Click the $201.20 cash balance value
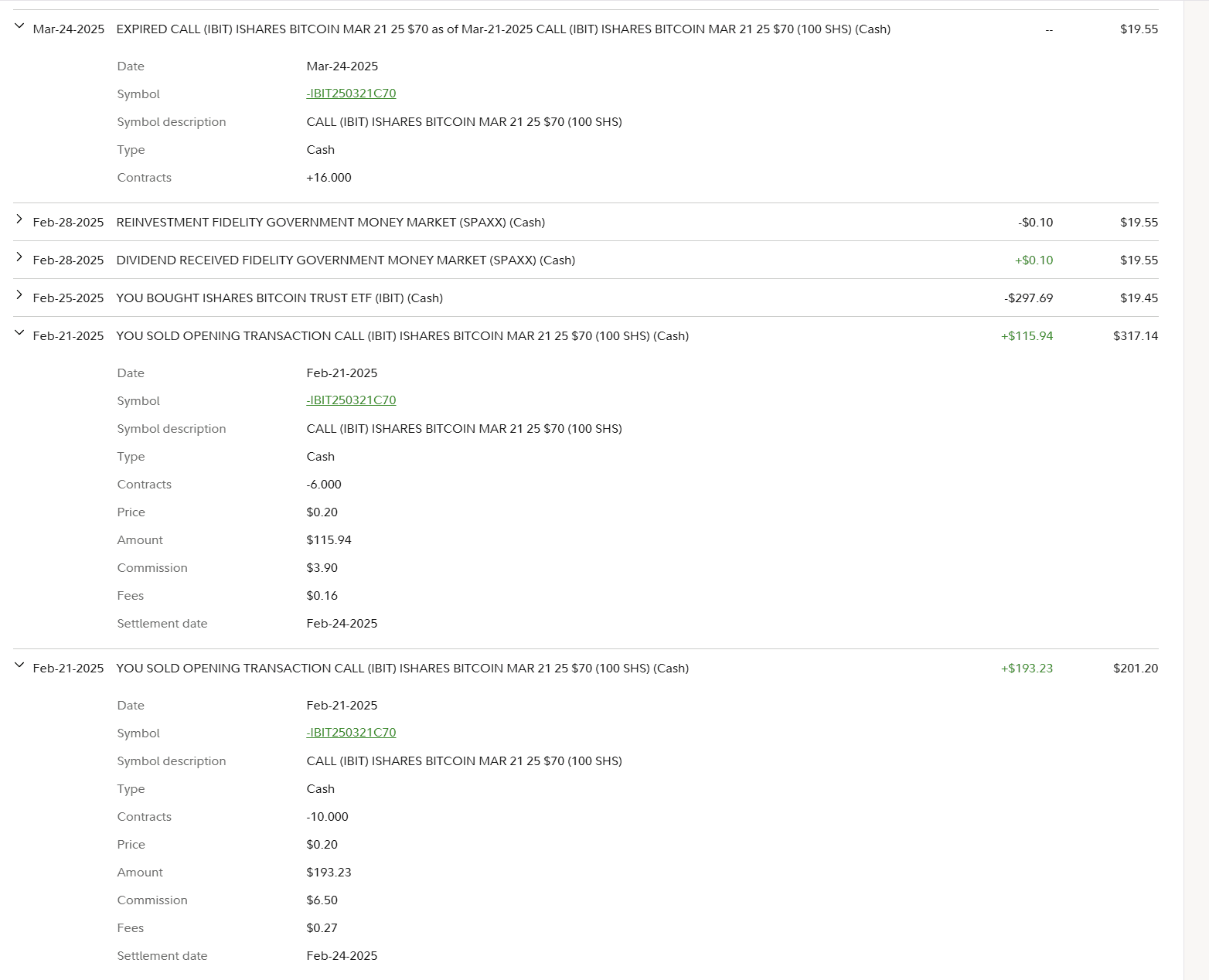This screenshot has height=980, width=1209. 1135,669
